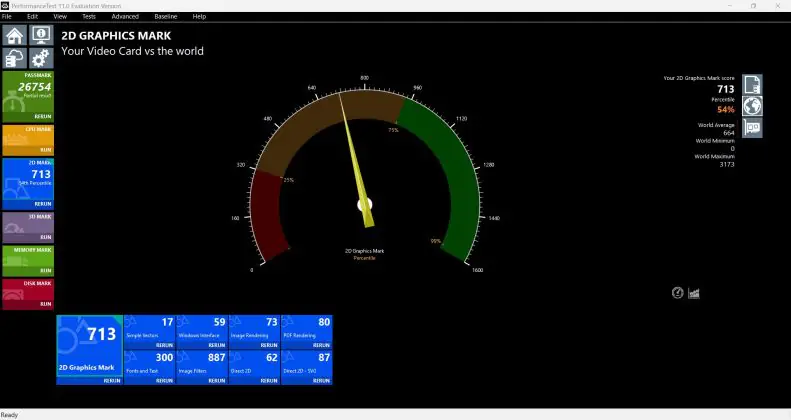Image resolution: width=791 pixels, height=420 pixels.
Task: Open the Help menu
Action: 199,17
